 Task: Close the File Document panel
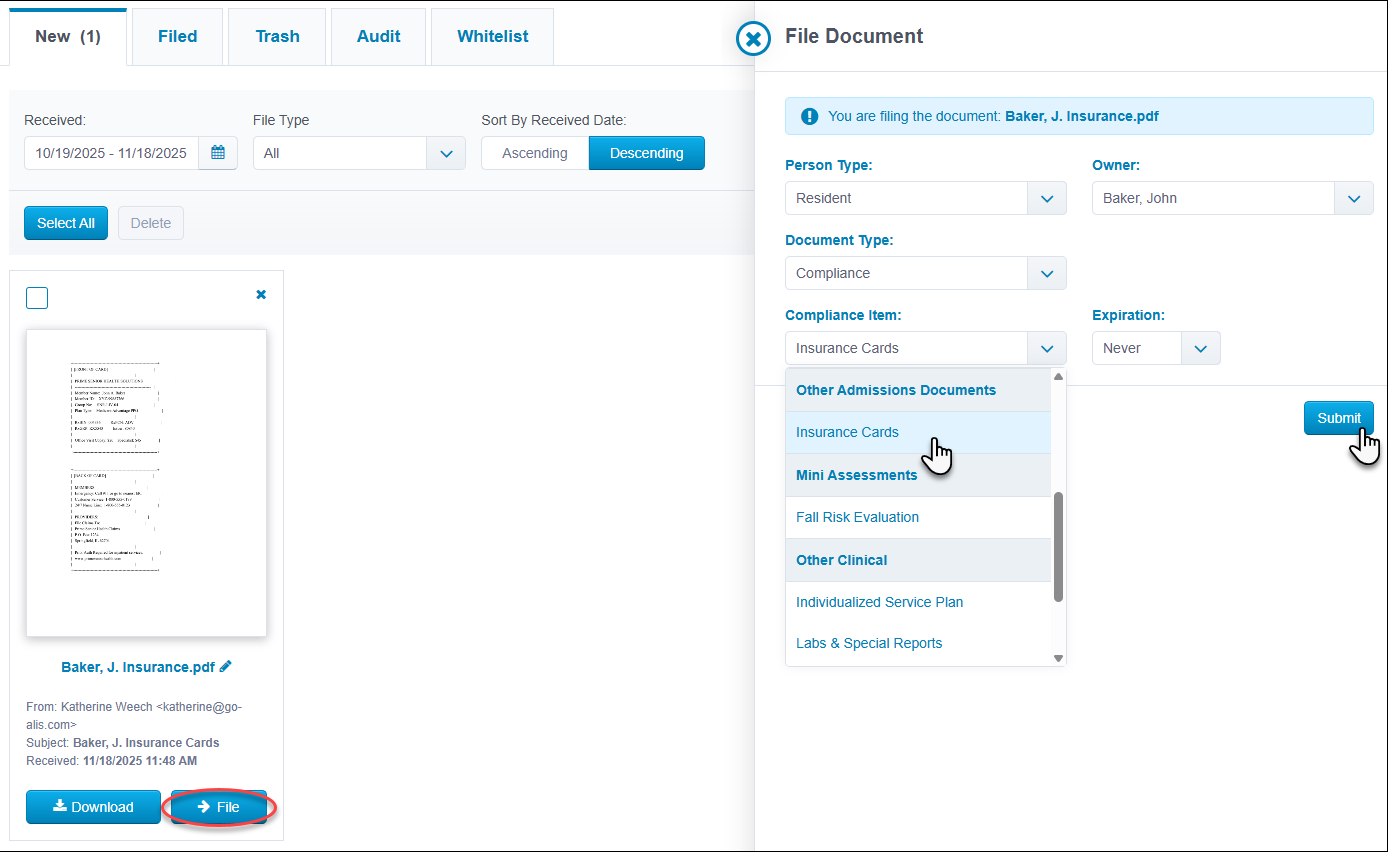(753, 39)
